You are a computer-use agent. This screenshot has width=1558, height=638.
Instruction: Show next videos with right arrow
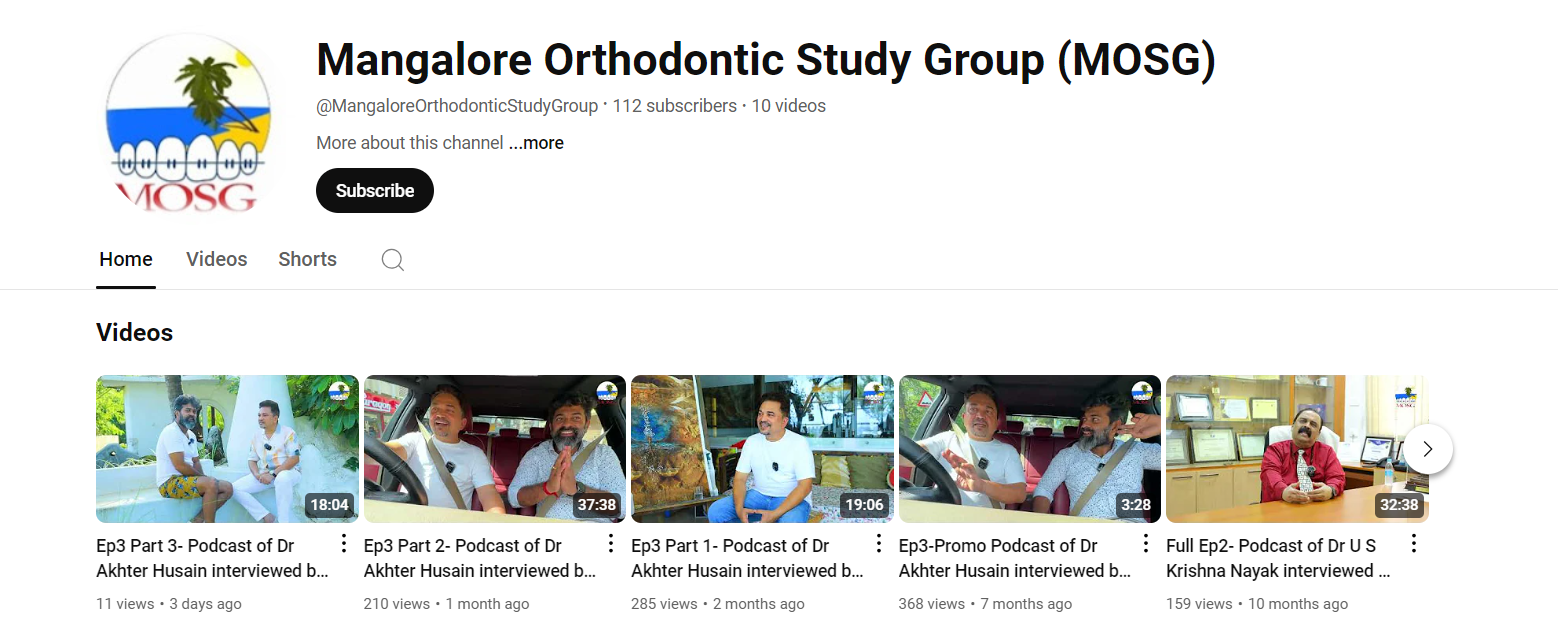point(1428,449)
